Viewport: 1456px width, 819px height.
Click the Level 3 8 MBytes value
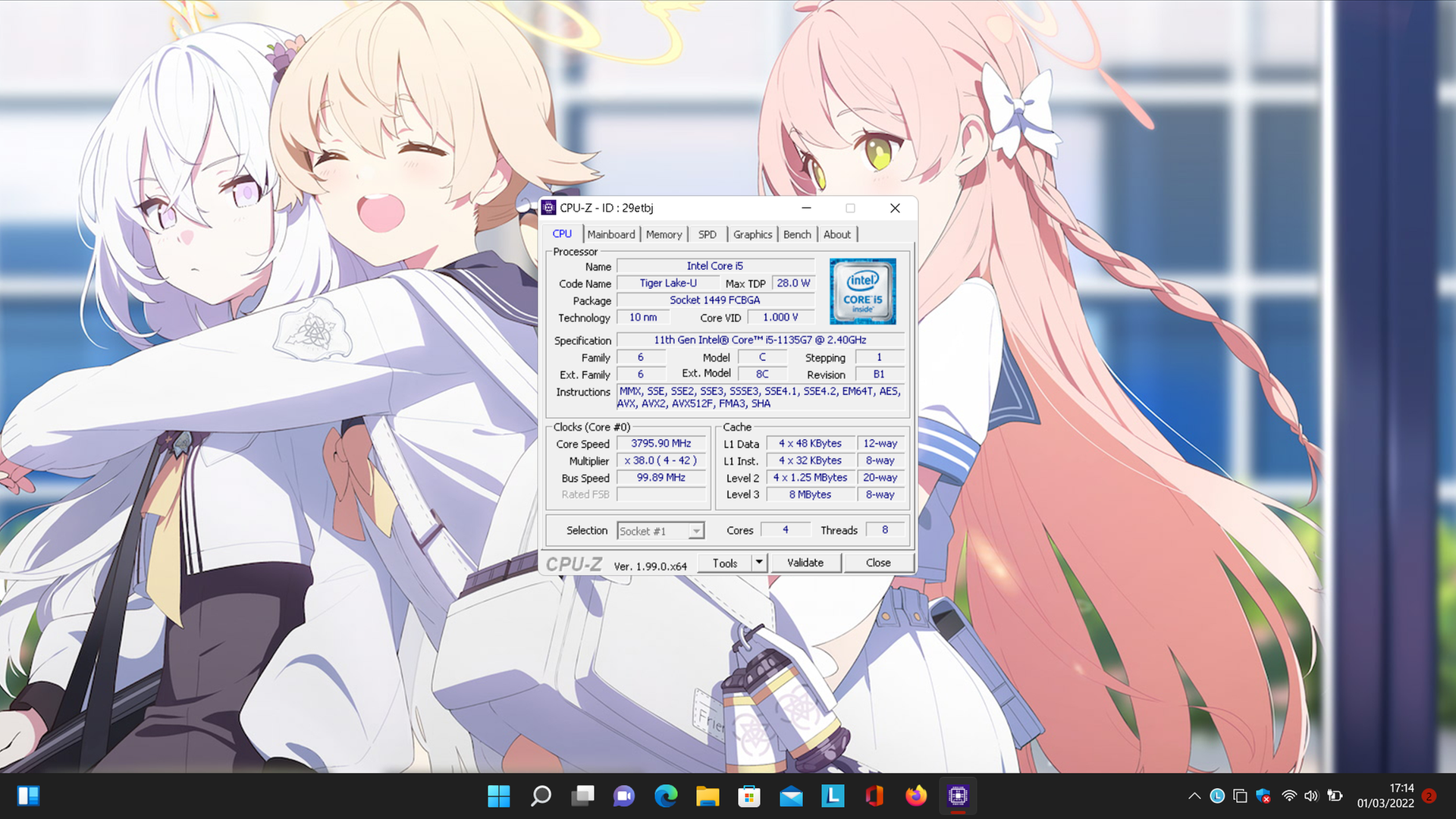[x=810, y=494]
